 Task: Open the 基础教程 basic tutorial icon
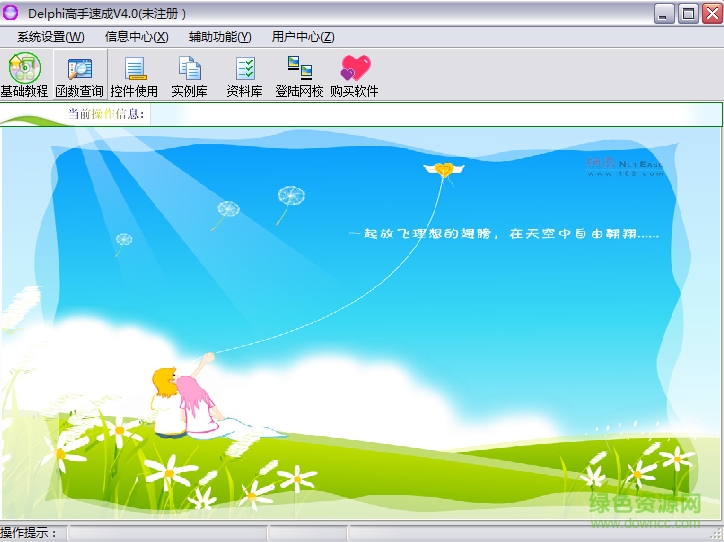tap(24, 75)
